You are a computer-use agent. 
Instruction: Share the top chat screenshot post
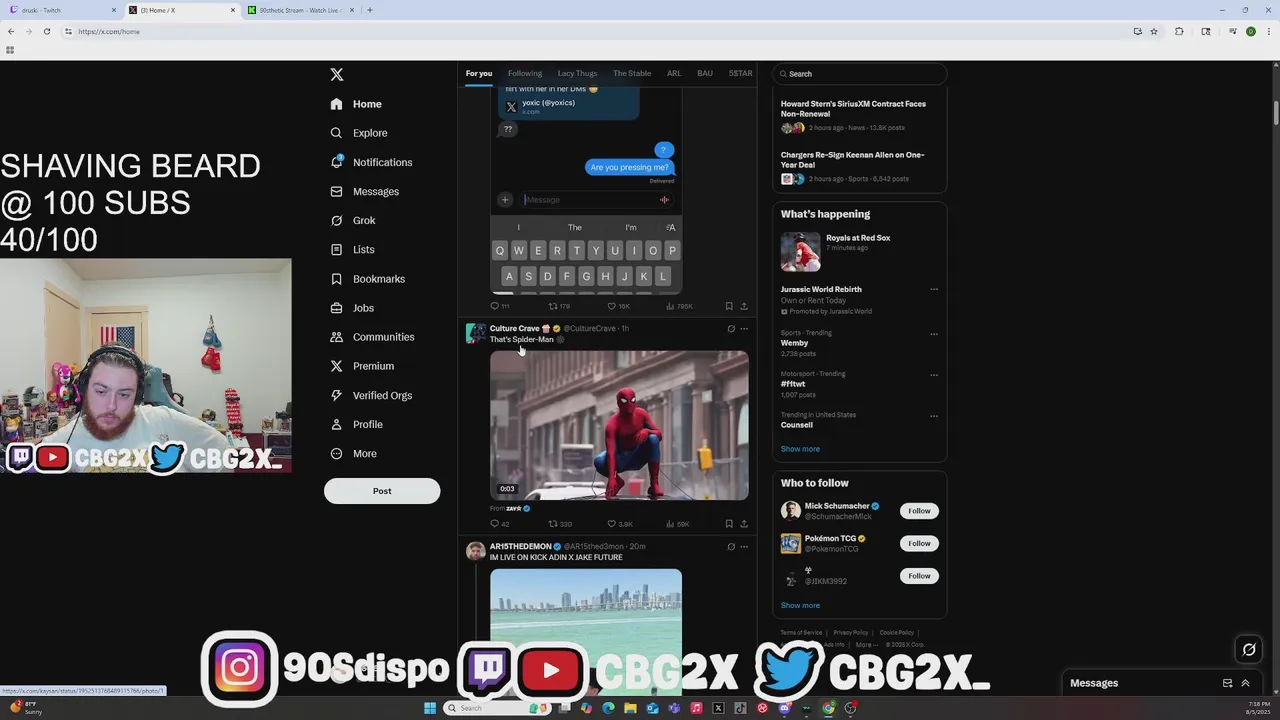(744, 306)
